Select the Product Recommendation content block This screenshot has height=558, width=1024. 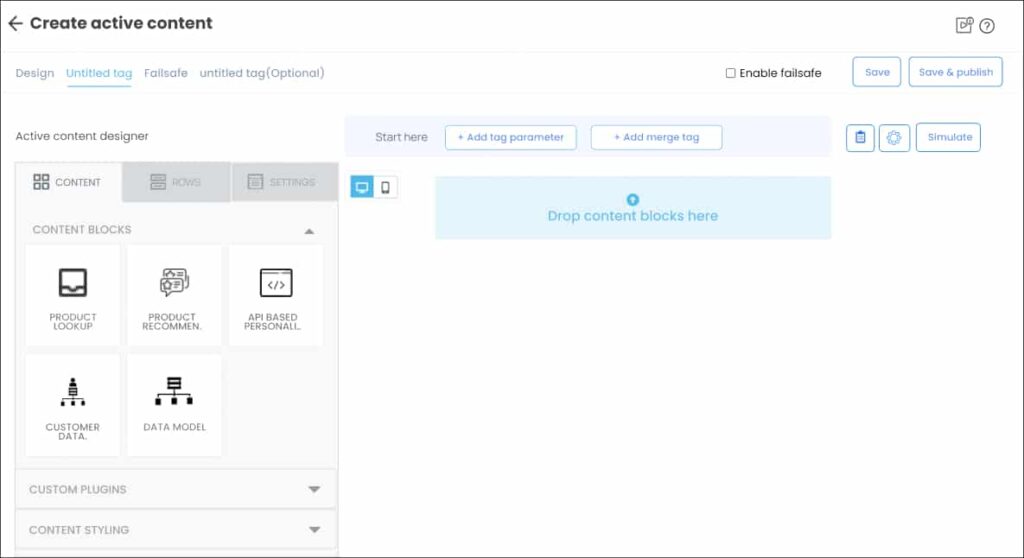coord(174,296)
